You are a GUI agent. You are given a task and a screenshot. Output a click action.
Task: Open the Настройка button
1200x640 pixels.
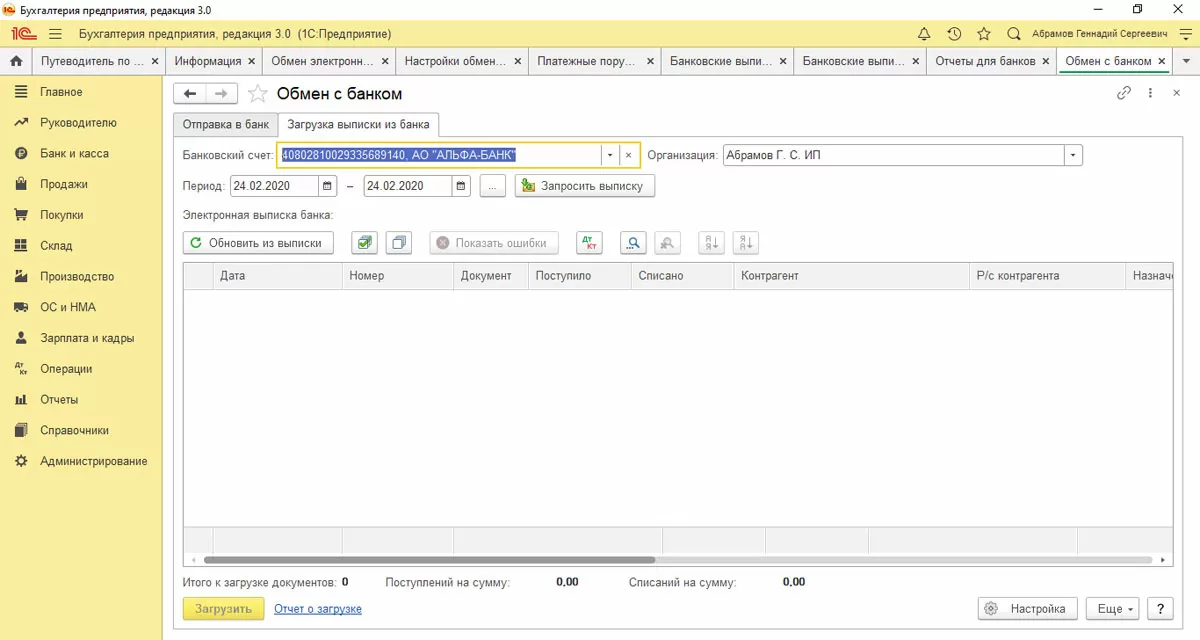point(1027,608)
